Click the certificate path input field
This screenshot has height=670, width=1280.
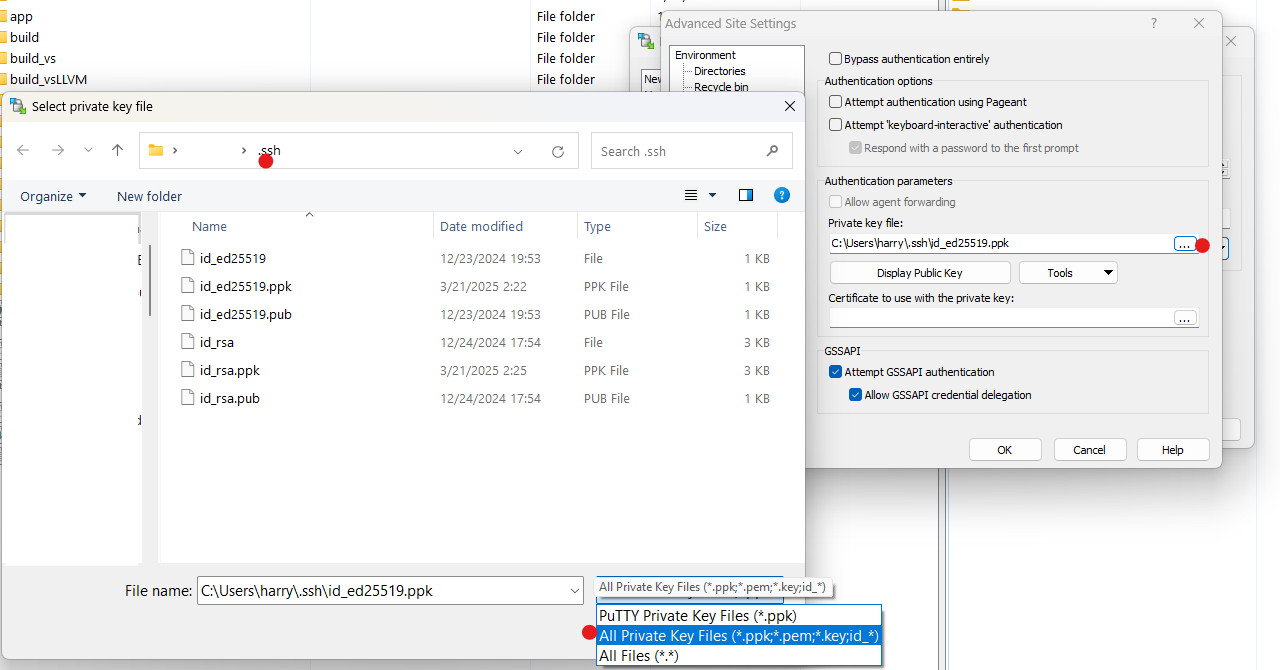(x=1000, y=318)
